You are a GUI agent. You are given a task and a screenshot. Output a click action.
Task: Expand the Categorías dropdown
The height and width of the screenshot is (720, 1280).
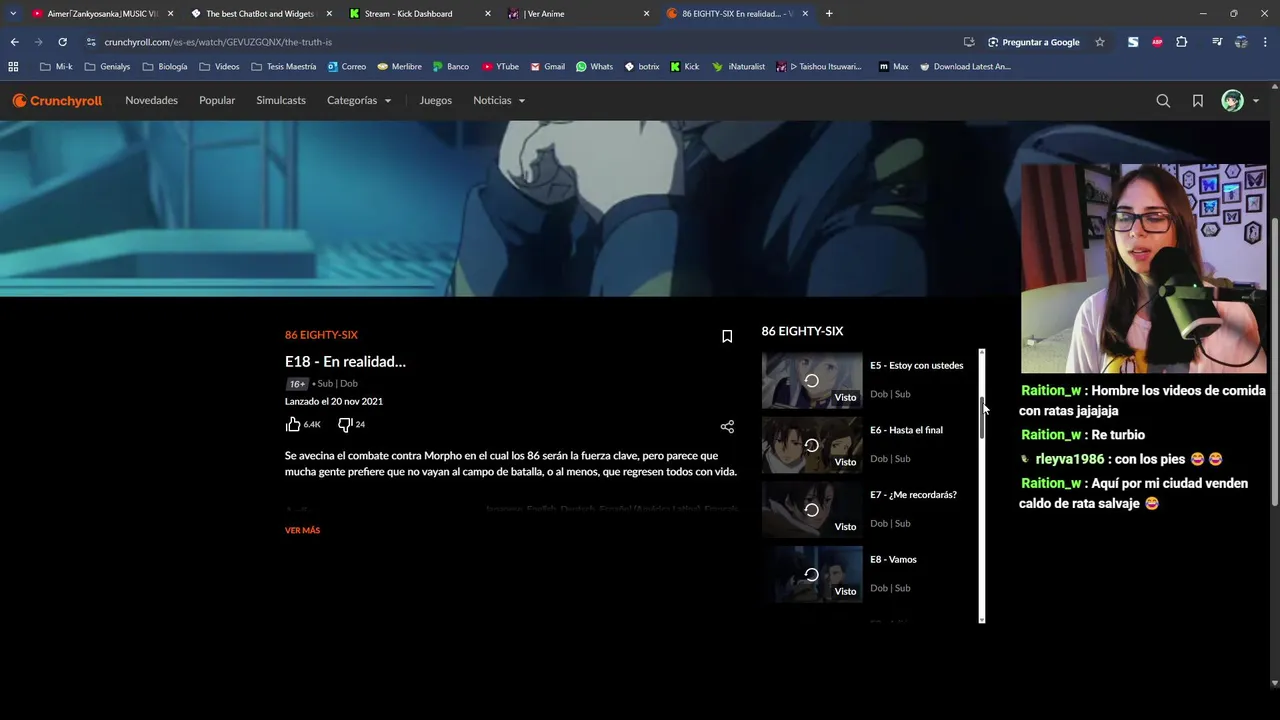click(x=359, y=100)
